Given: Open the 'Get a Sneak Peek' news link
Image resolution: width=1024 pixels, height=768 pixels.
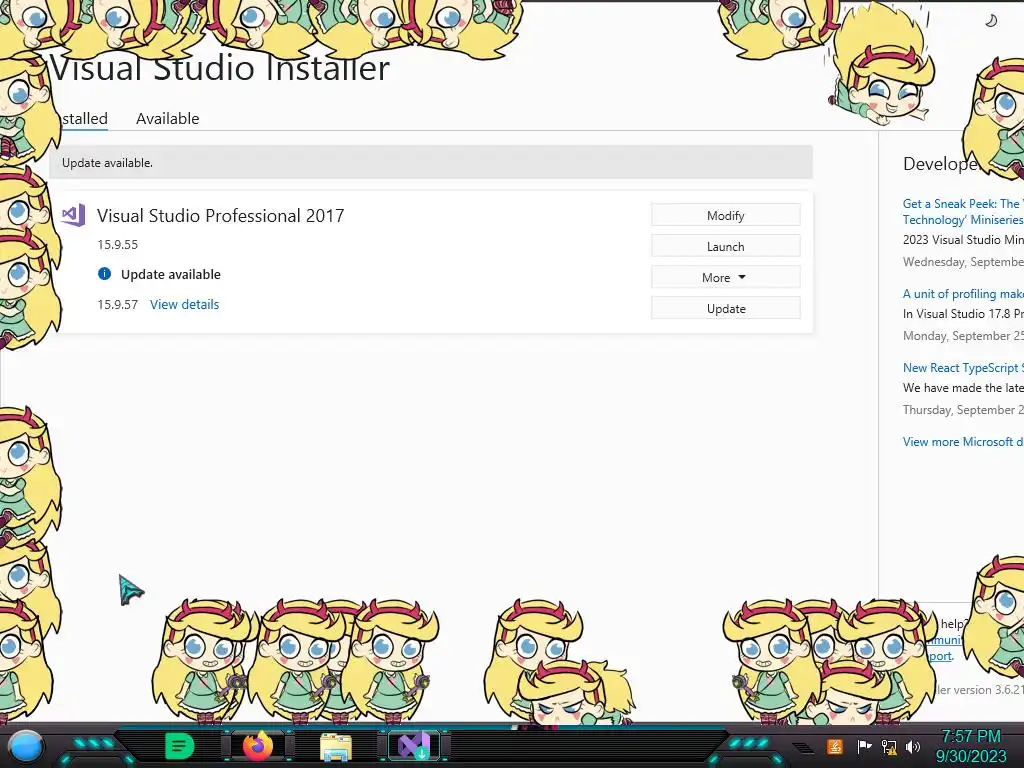Looking at the screenshot, I should (963, 212).
